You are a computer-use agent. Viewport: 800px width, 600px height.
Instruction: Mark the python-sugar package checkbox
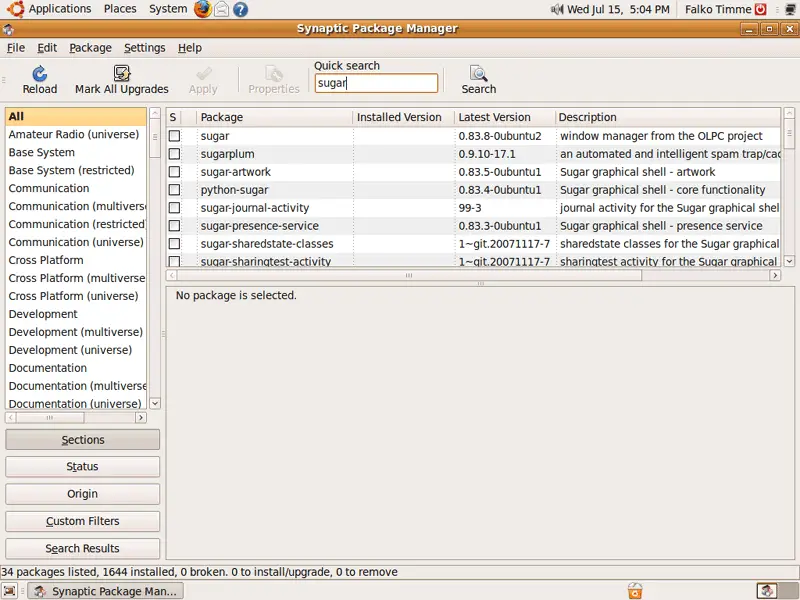174,190
